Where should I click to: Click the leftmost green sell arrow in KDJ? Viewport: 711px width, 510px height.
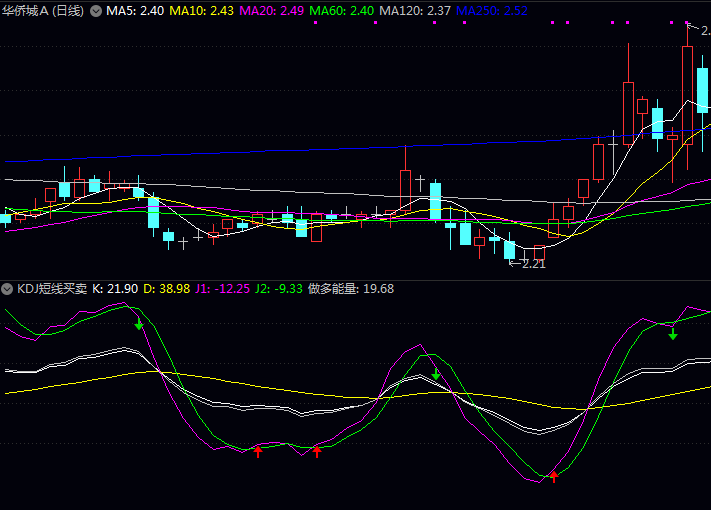coord(139,324)
